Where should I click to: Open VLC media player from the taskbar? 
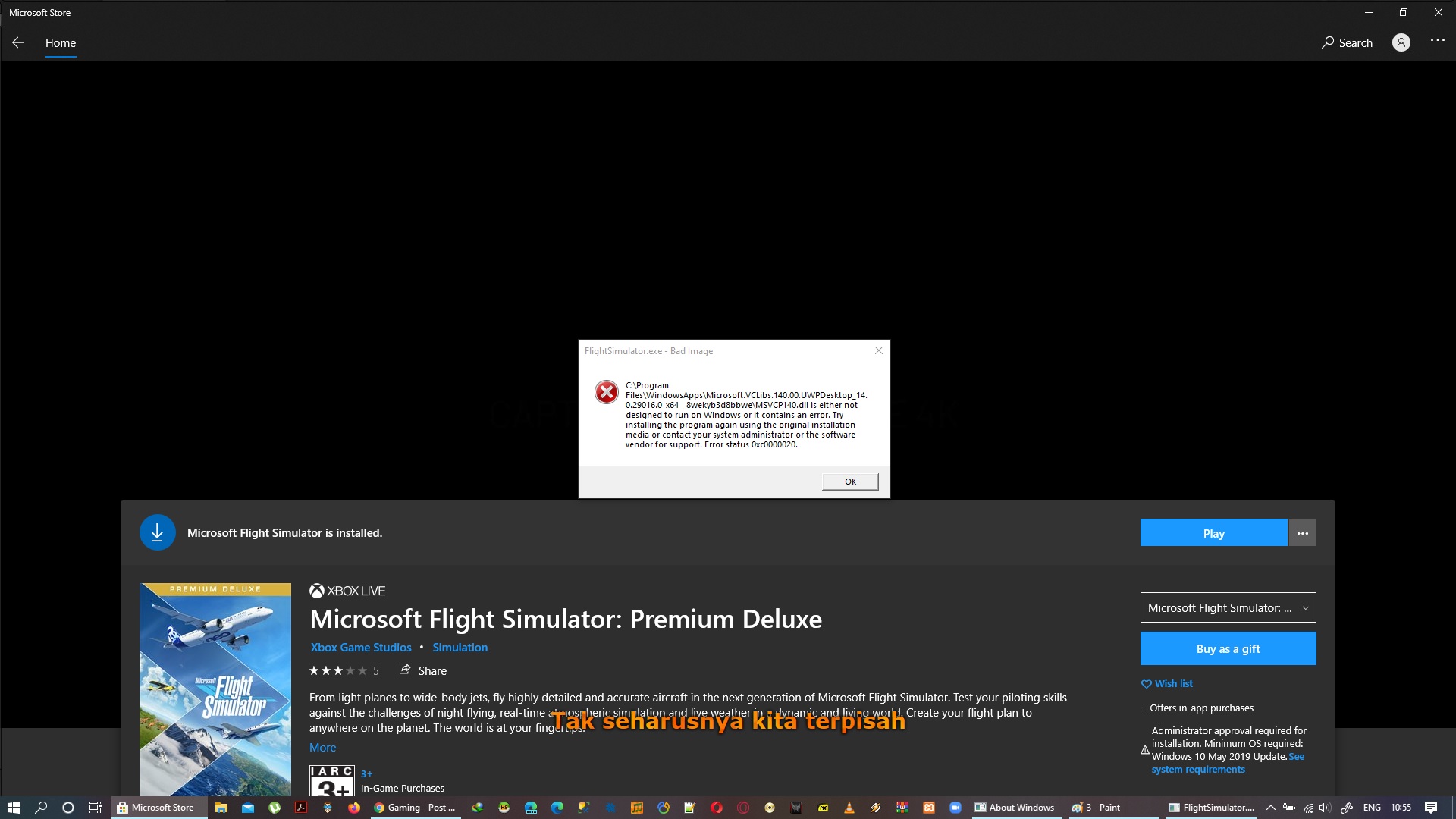849,808
